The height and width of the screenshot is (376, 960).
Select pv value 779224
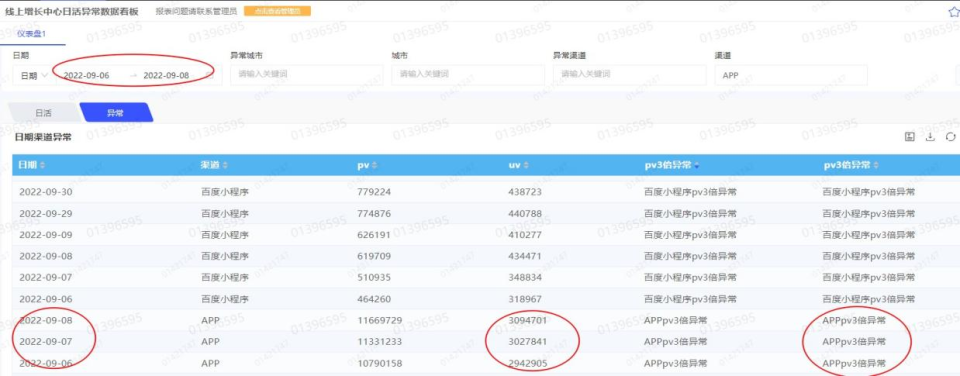click(x=374, y=192)
